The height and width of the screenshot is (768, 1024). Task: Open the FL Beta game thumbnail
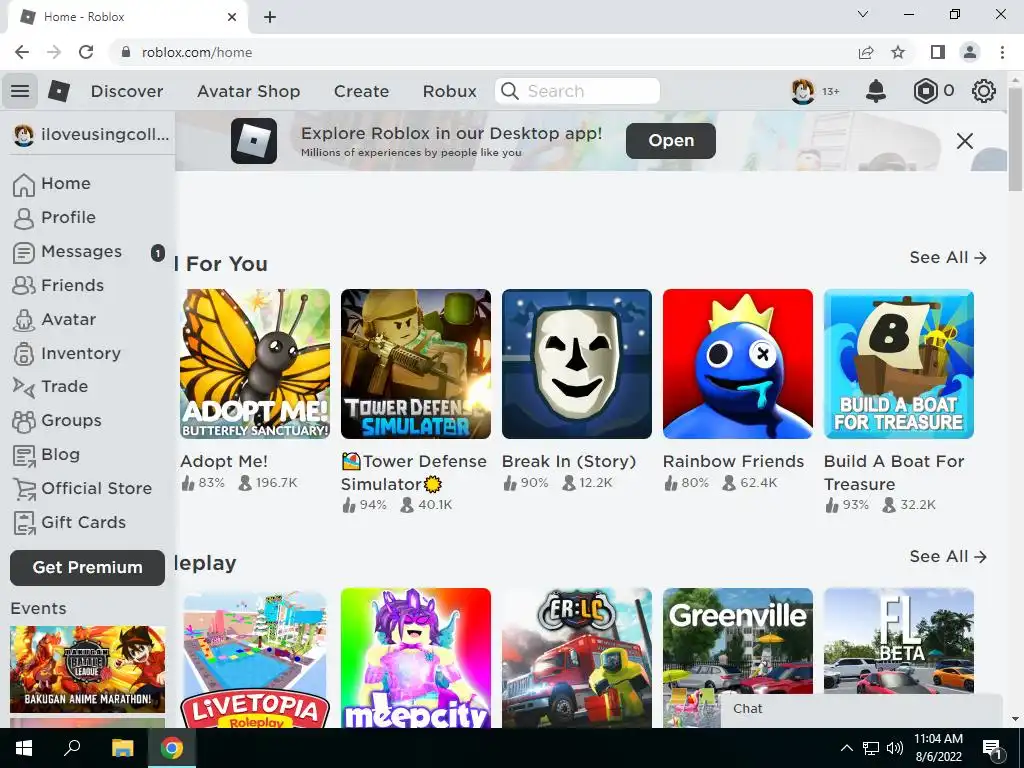tap(899, 640)
